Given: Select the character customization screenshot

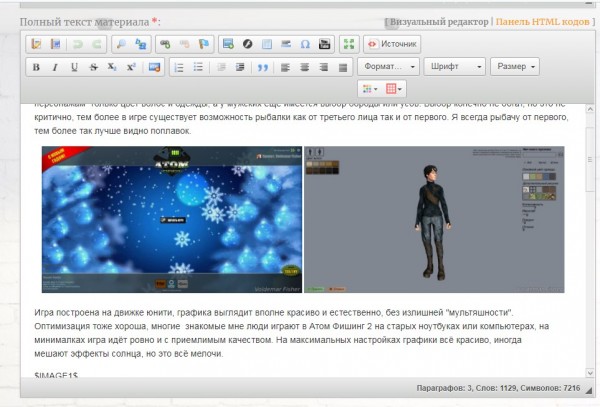Looking at the screenshot, I should tap(434, 220).
